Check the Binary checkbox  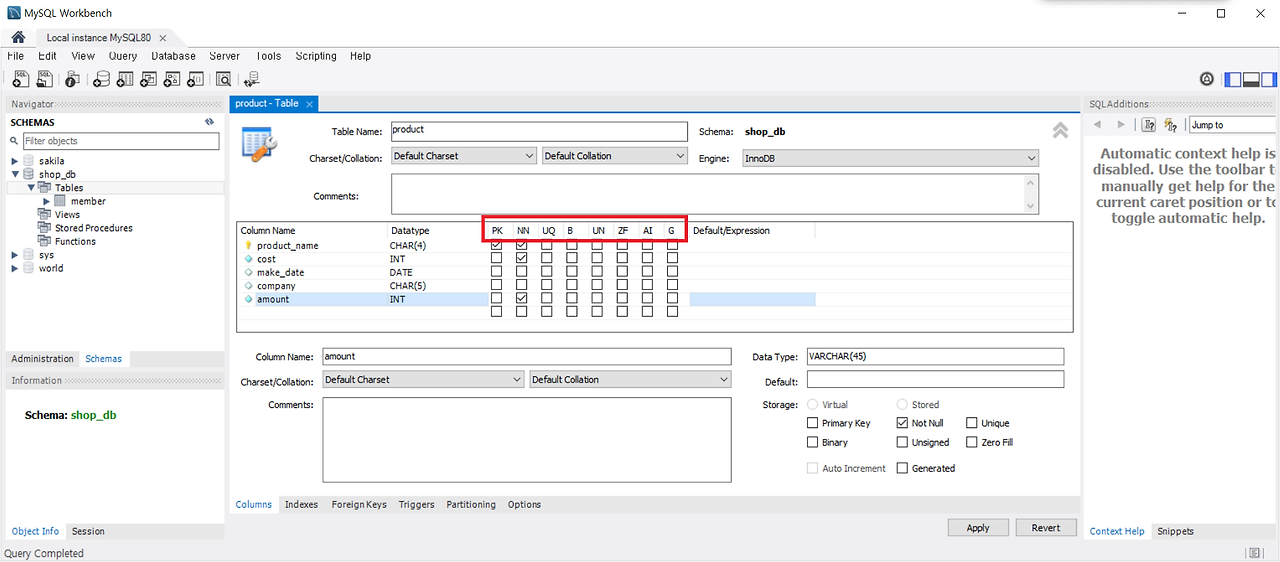[x=813, y=442]
